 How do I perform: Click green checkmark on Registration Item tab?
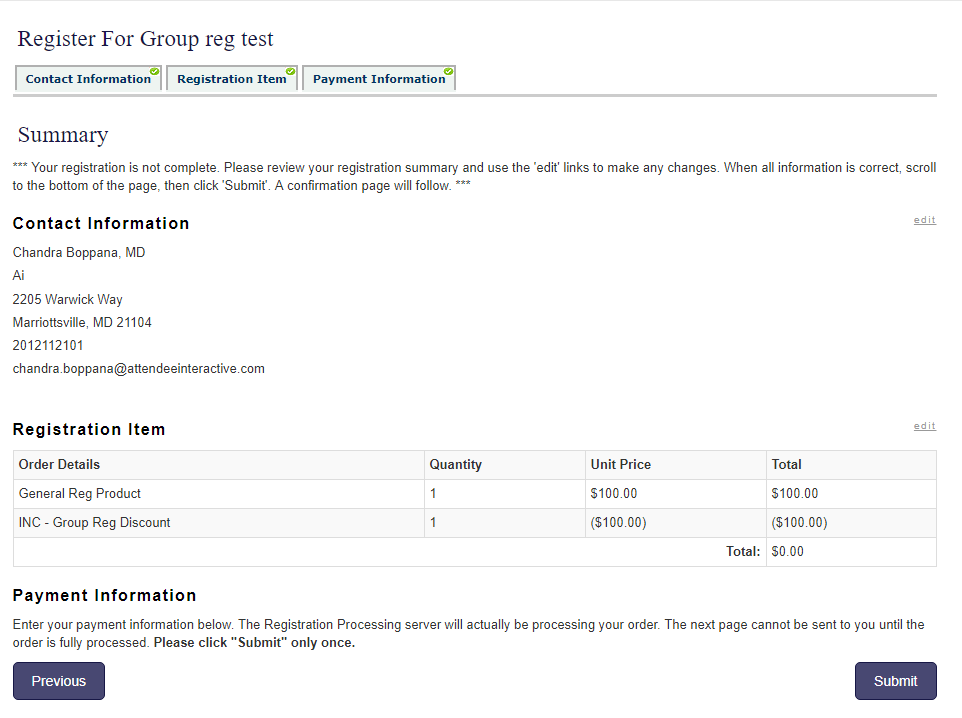[291, 71]
